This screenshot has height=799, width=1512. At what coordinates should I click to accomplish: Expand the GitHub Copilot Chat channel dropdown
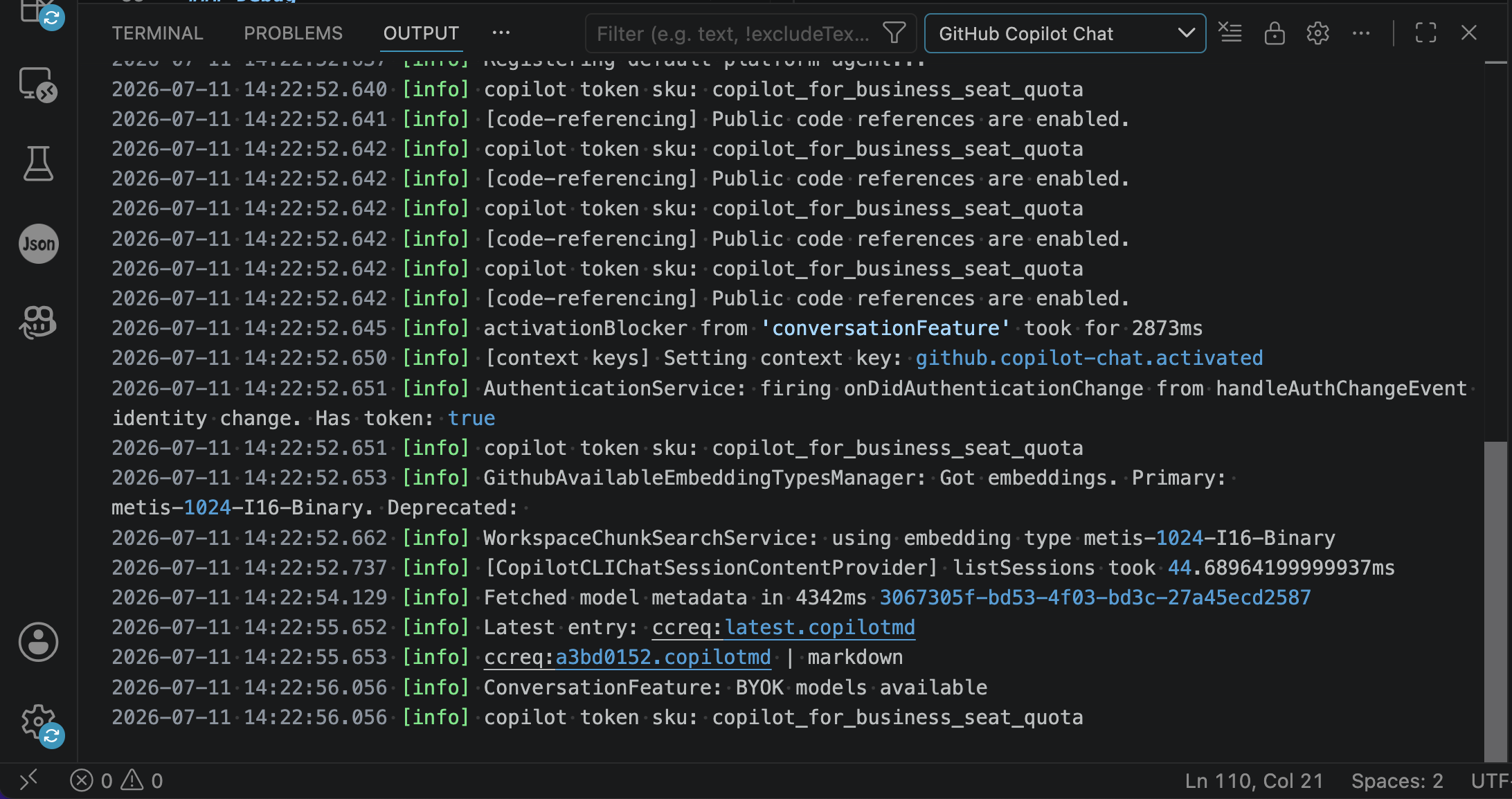[x=1065, y=33]
